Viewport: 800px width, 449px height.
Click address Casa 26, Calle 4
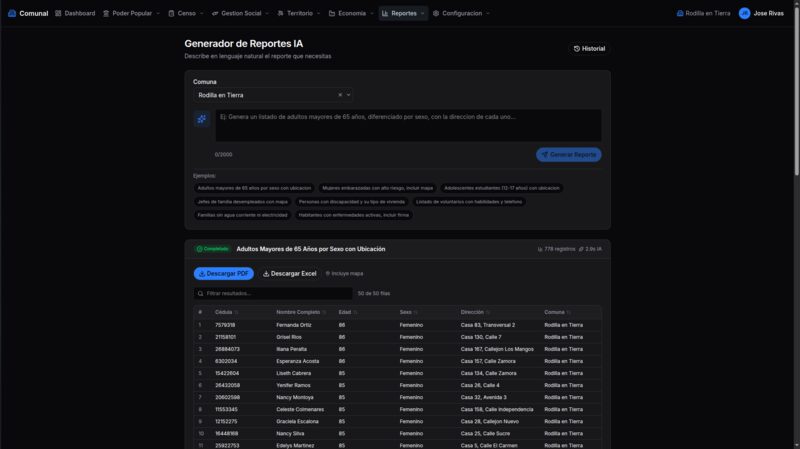click(480, 386)
